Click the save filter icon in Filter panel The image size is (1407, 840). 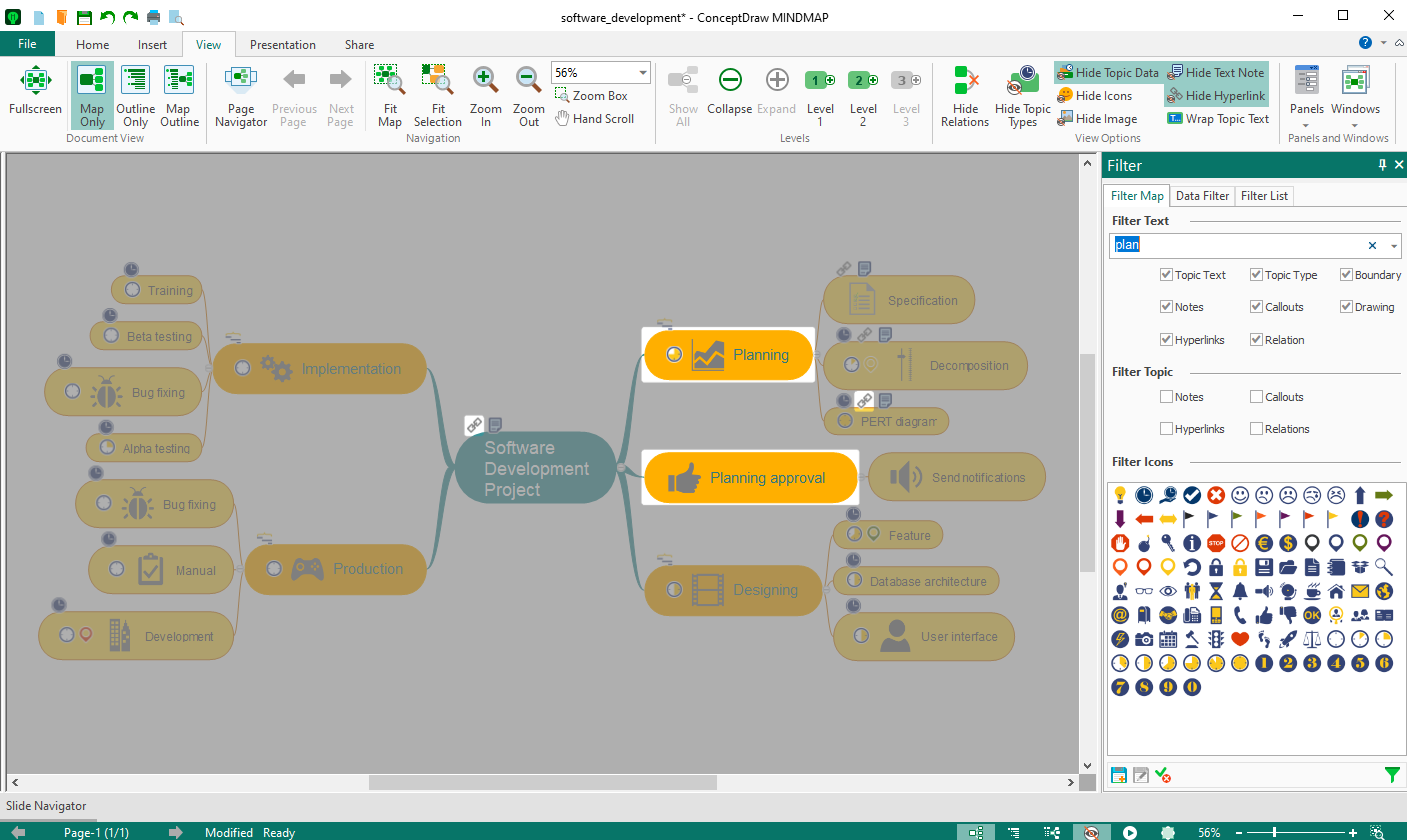pos(1119,775)
